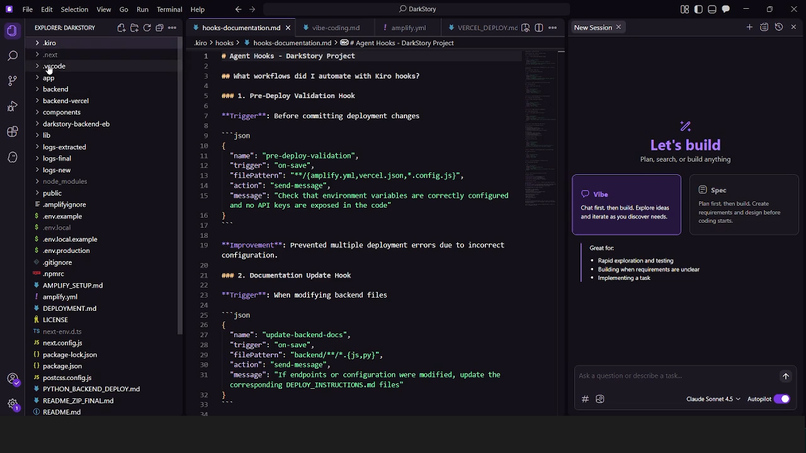Split the editor right
806x453 pixels.
click(x=539, y=28)
